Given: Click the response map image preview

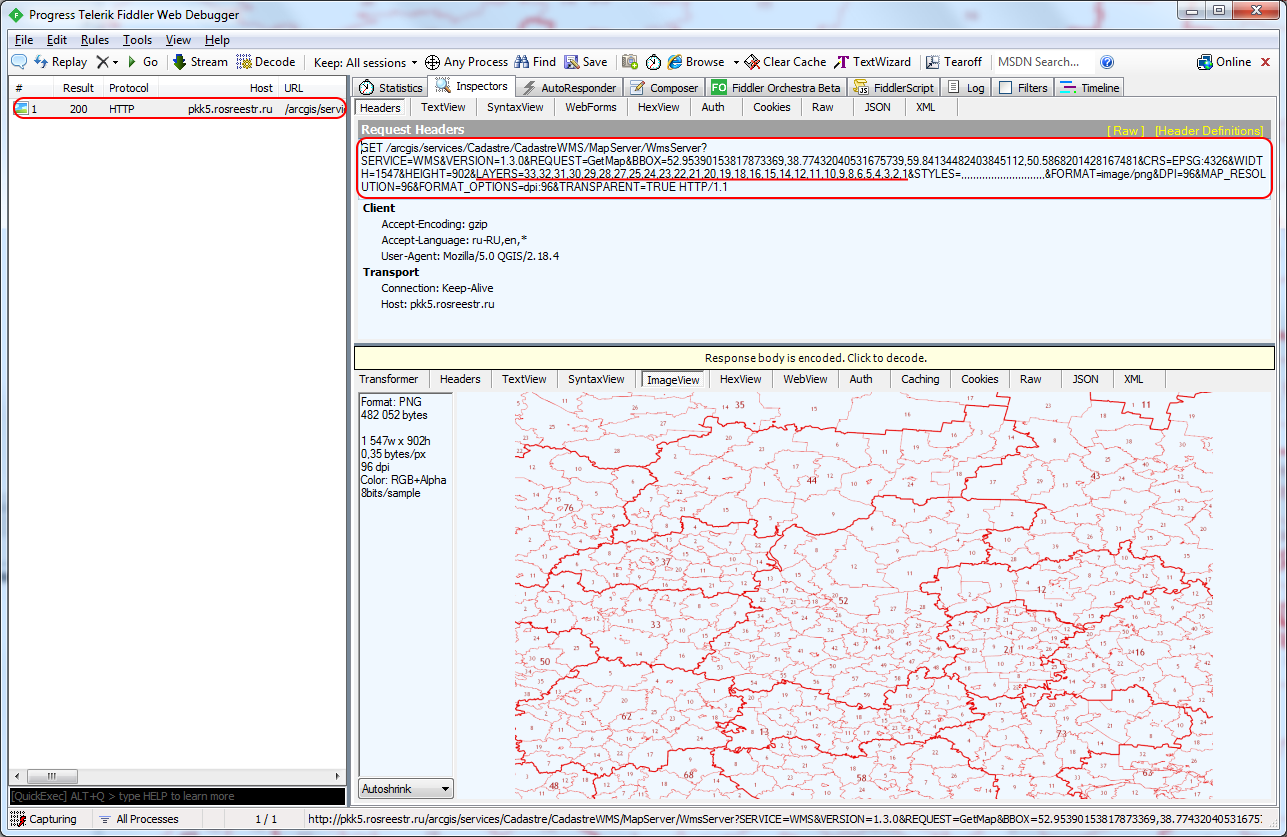Looking at the screenshot, I should (x=863, y=595).
